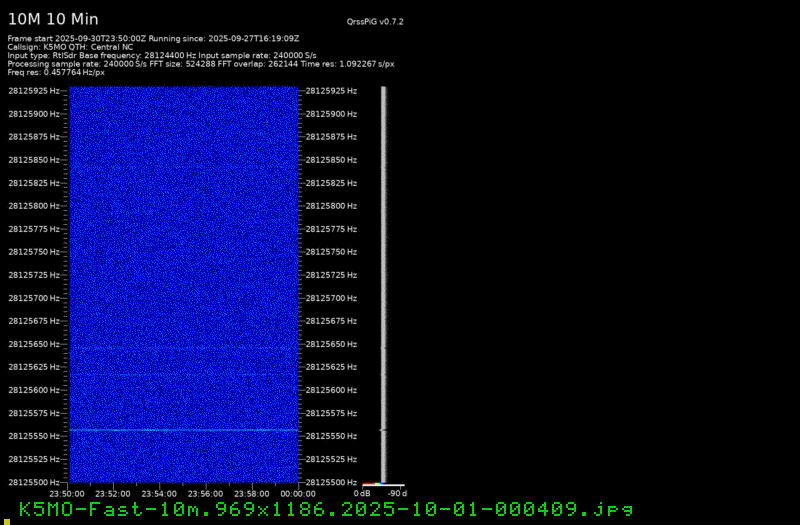800x525 pixels.
Task: Click the vertical gray signal level bar
Action: click(x=383, y=280)
